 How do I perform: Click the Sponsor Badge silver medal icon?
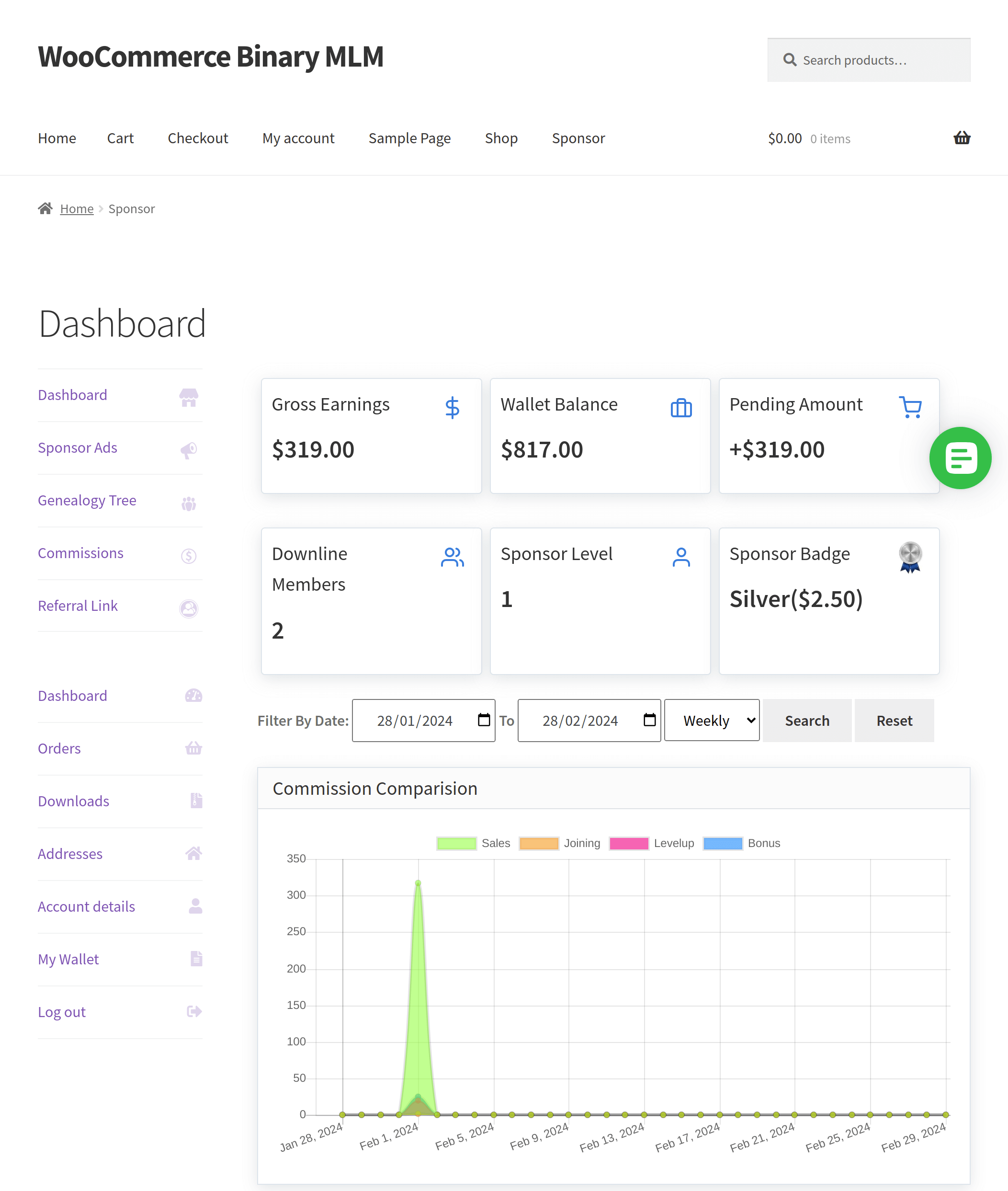coord(910,557)
